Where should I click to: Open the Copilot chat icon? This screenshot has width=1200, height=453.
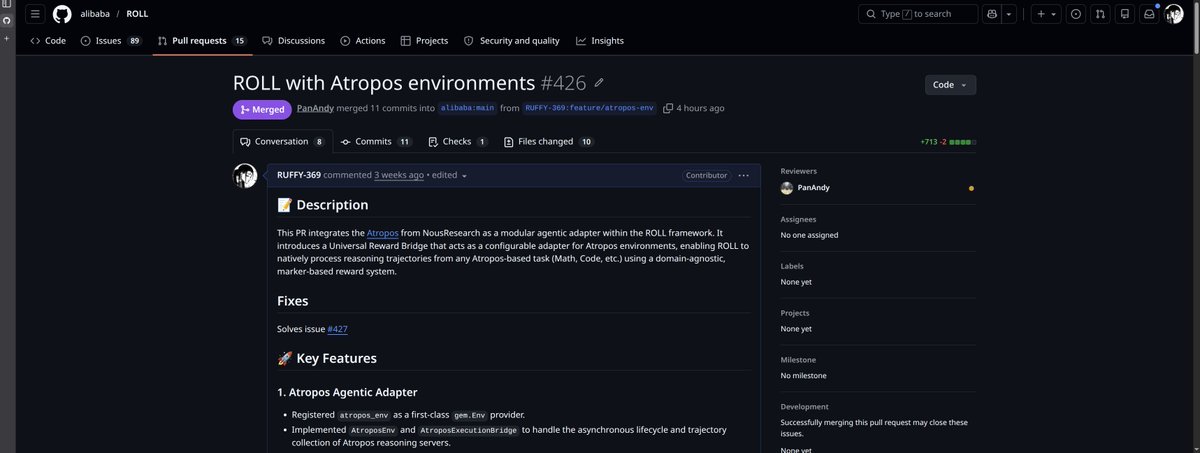point(992,14)
